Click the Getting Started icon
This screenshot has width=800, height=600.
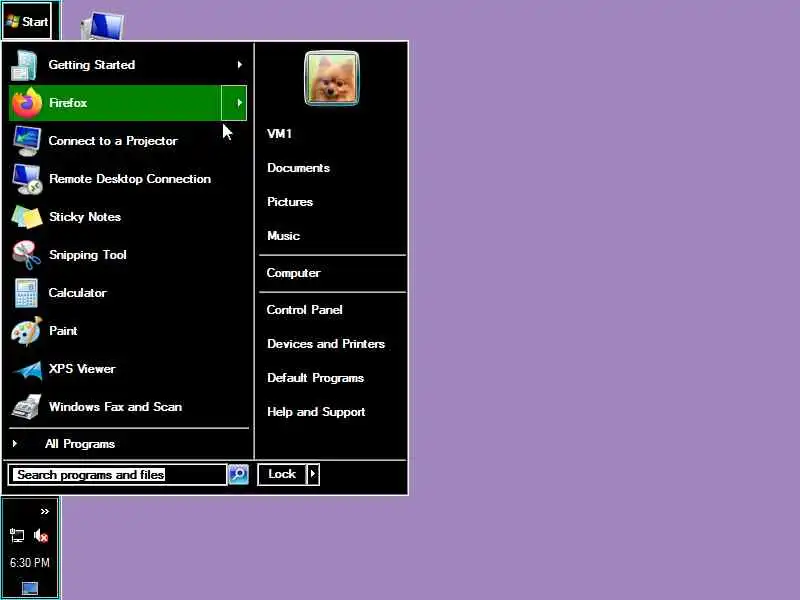(23, 65)
